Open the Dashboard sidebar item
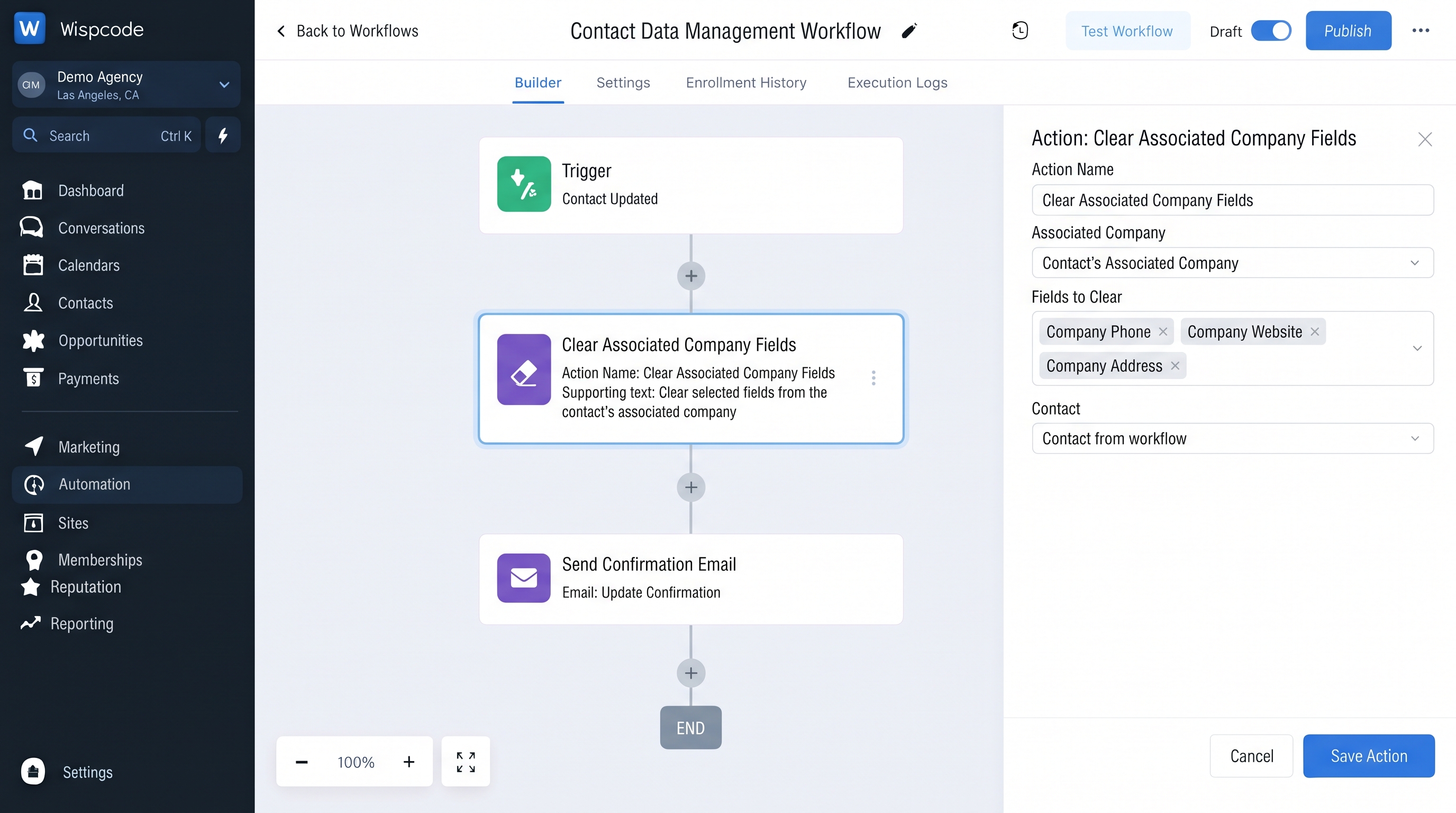Viewport: 1456px width, 813px height. point(90,191)
